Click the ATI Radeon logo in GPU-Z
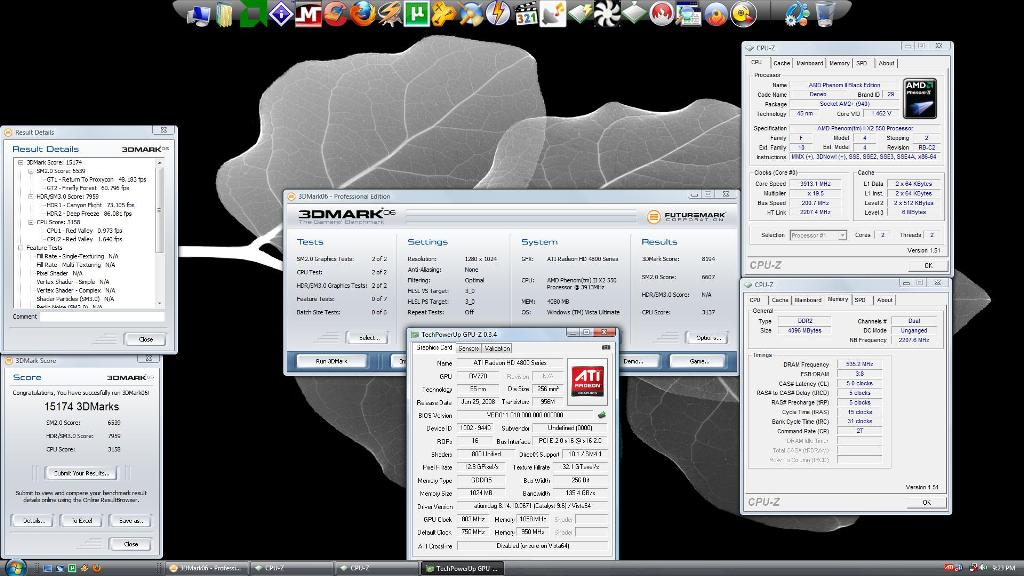 (587, 381)
